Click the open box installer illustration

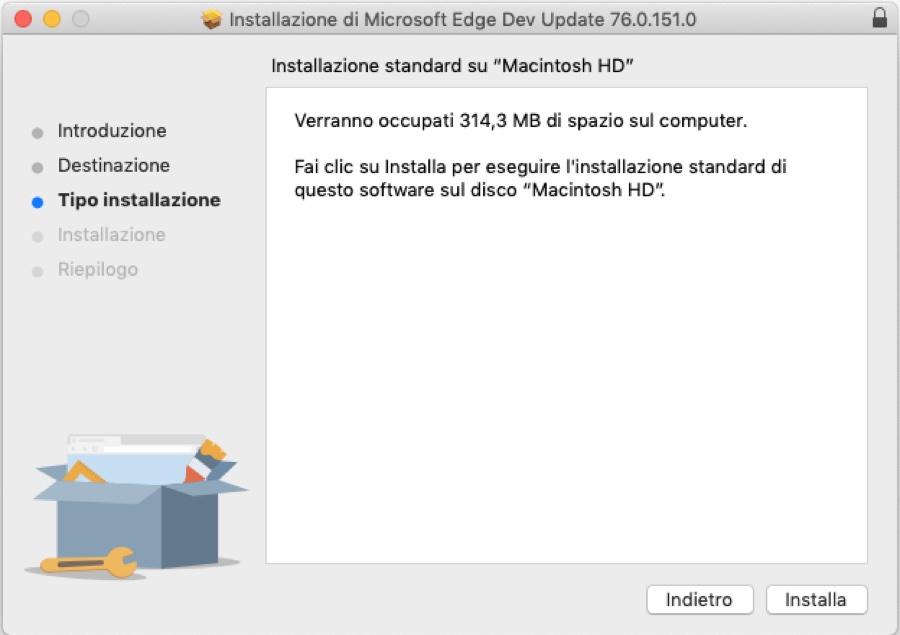point(141,500)
